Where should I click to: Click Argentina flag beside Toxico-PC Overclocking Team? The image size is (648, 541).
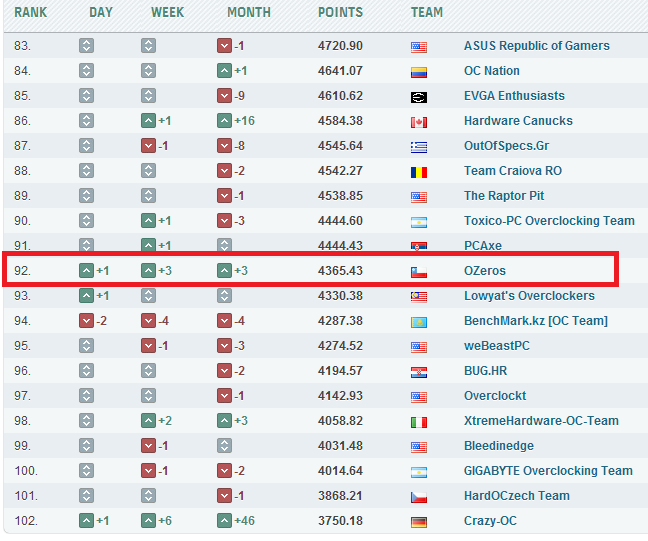419,222
